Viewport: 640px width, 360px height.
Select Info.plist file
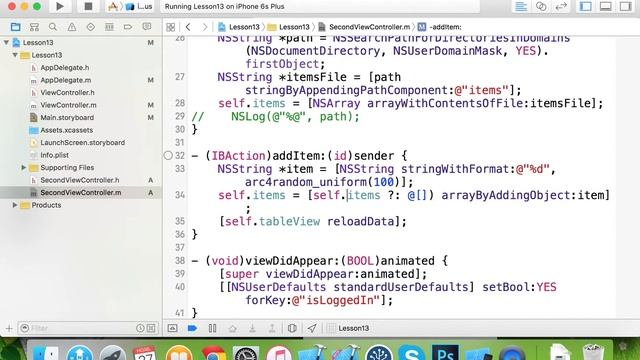click(54, 155)
